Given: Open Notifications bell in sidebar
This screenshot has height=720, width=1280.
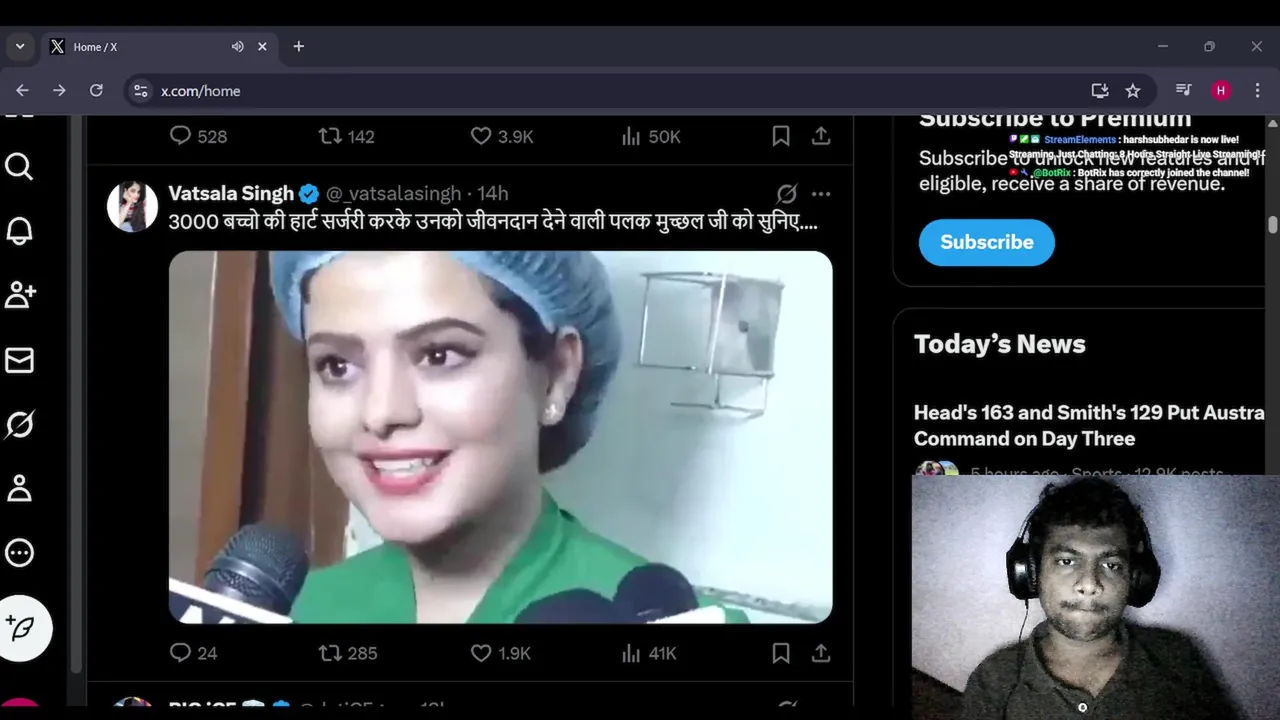Looking at the screenshot, I should tap(19, 231).
